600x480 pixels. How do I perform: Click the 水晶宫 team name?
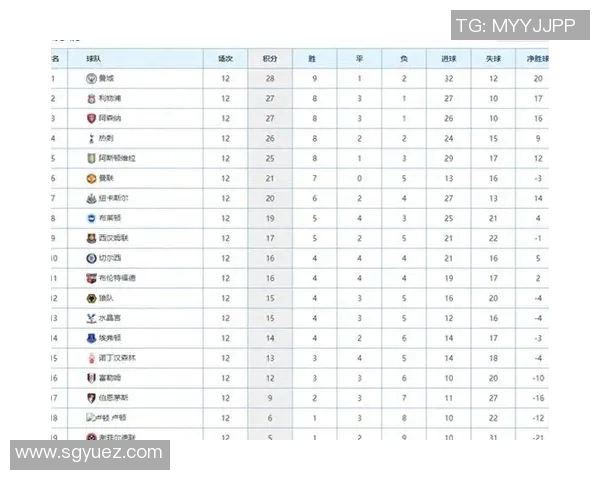110,318
